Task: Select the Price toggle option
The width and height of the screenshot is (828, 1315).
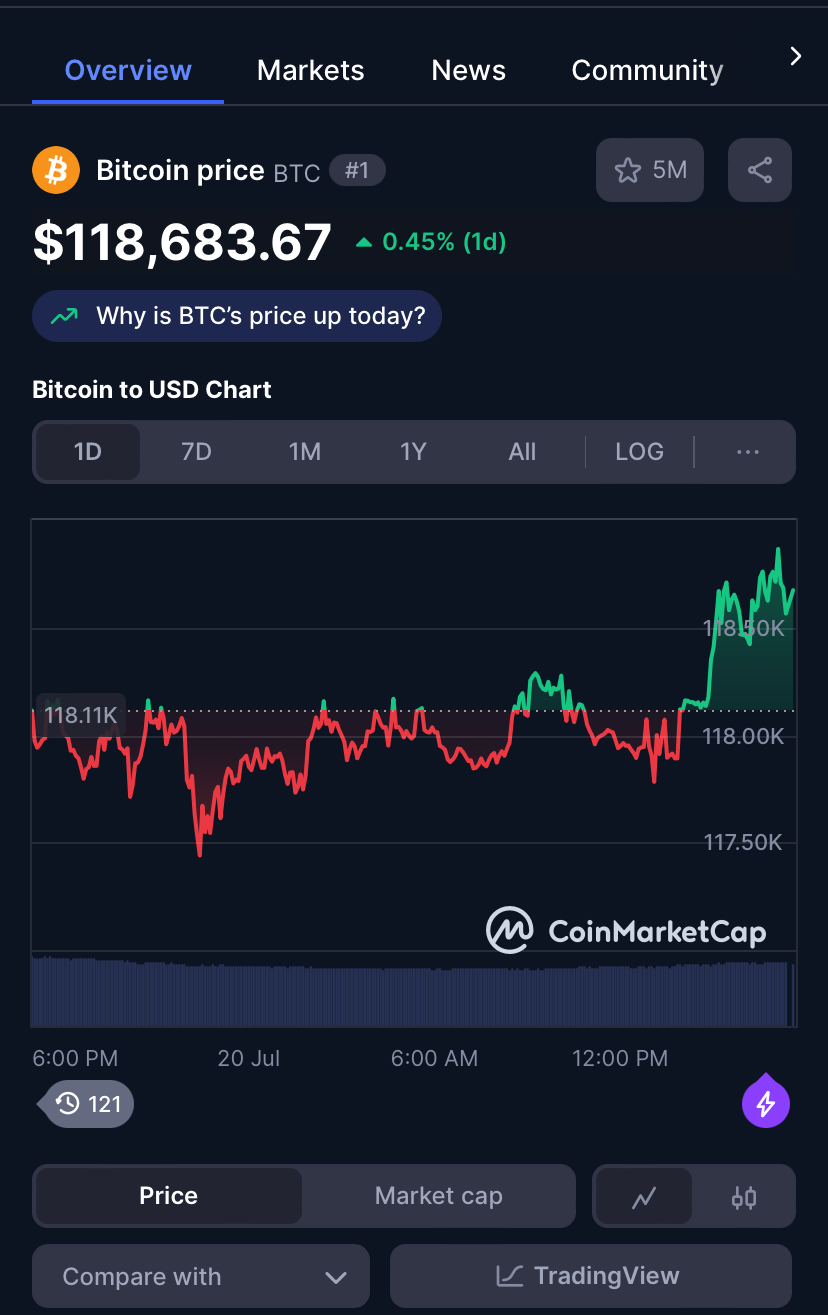Action: click(x=168, y=1196)
